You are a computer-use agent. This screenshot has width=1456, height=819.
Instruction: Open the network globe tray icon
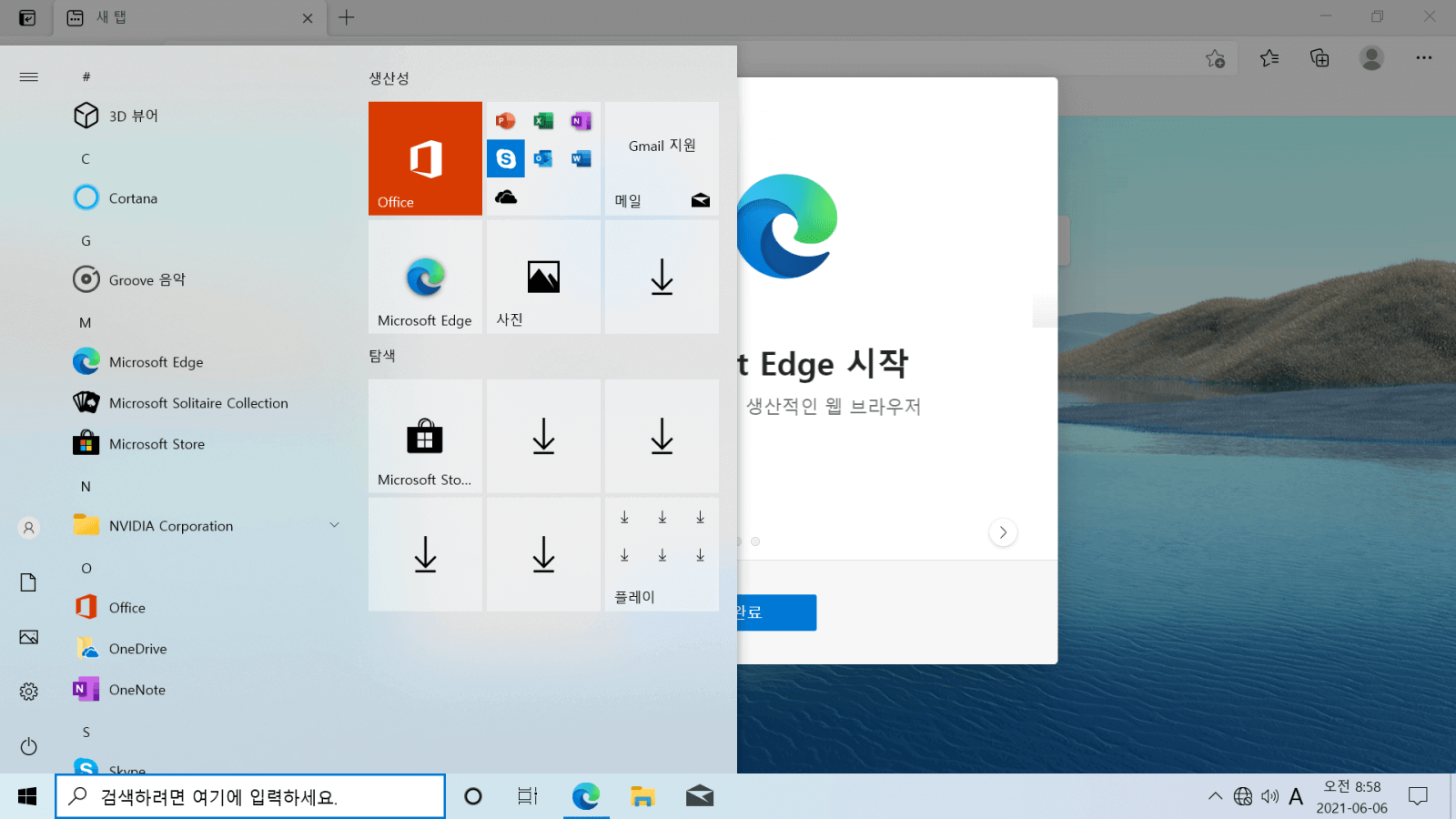[1243, 796]
